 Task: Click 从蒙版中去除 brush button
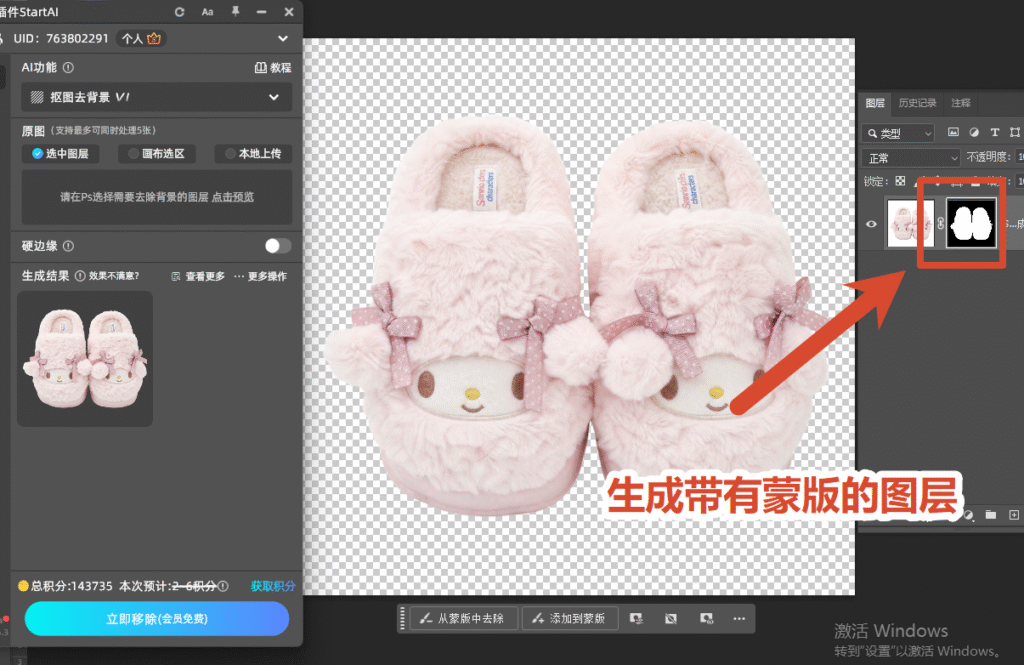[464, 619]
